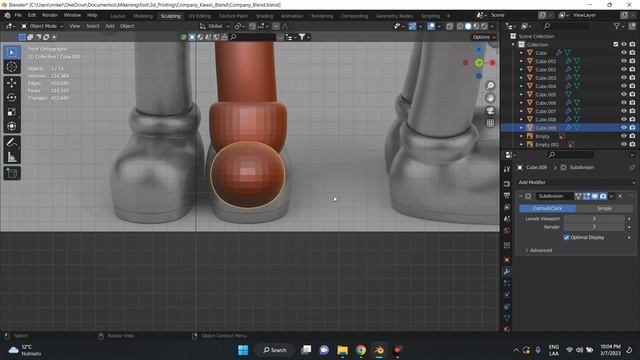Uncheck Optimal Display checkbox
This screenshot has width=640, height=360.
point(566,237)
